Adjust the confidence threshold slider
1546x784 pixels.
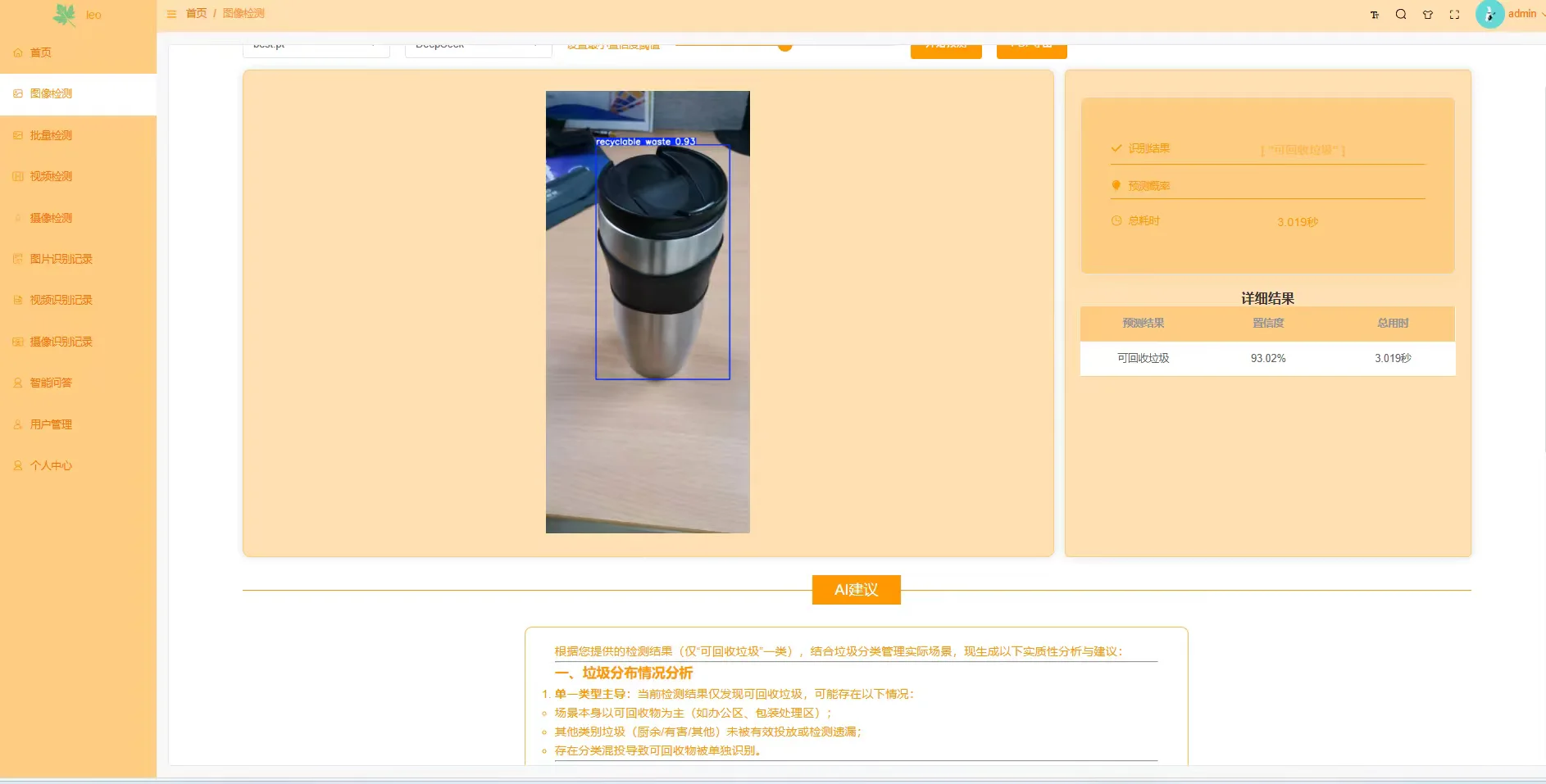coord(784,45)
